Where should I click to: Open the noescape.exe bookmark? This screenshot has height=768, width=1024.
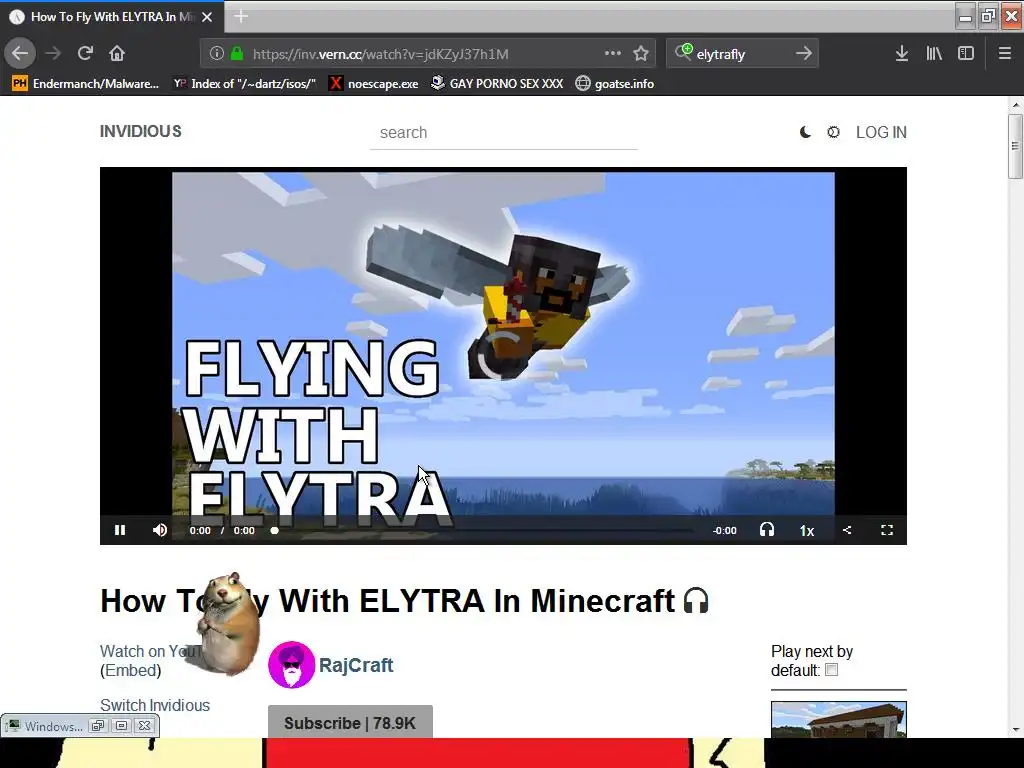coord(374,84)
